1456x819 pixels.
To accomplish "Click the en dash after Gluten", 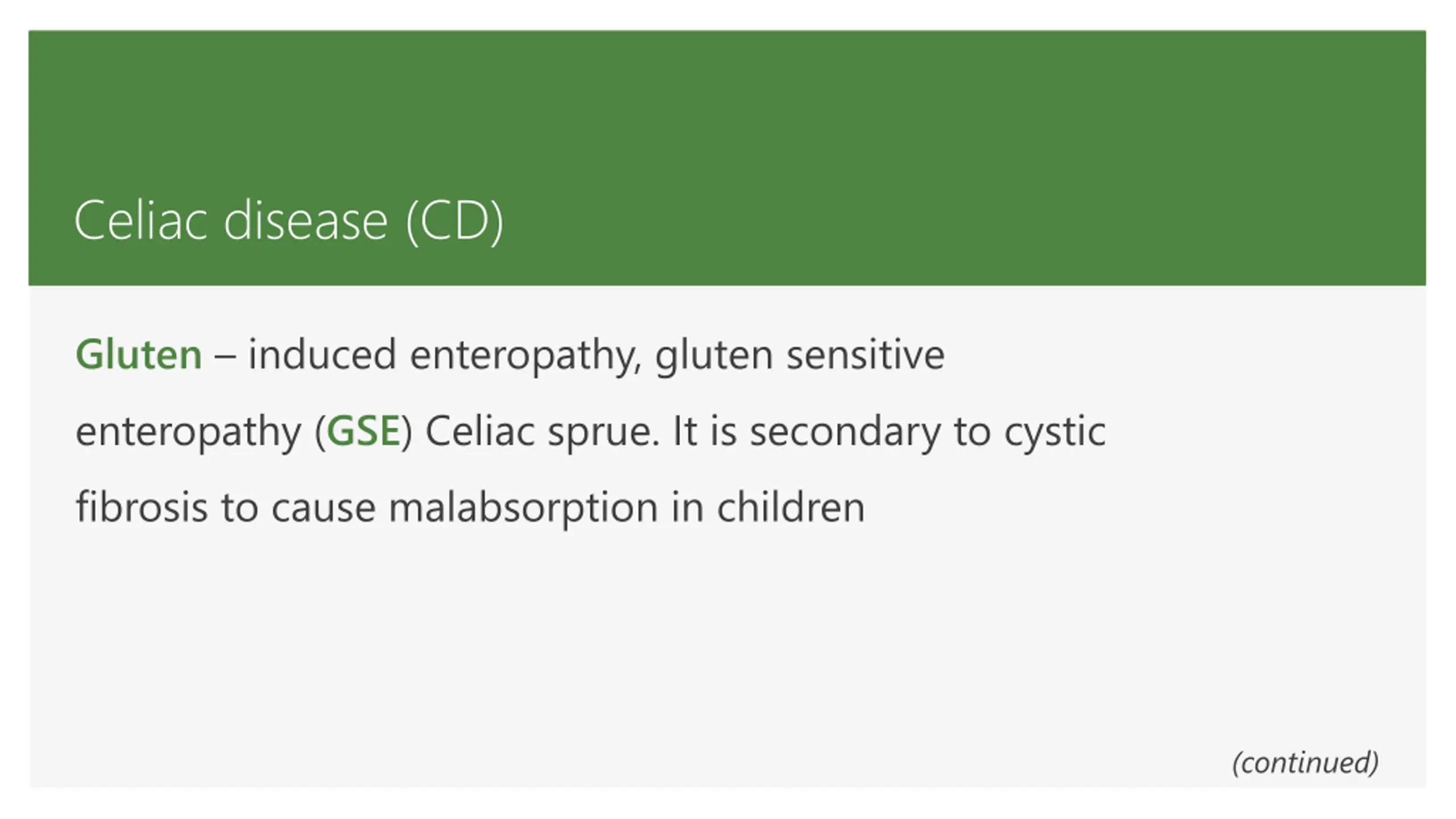I will (225, 357).
